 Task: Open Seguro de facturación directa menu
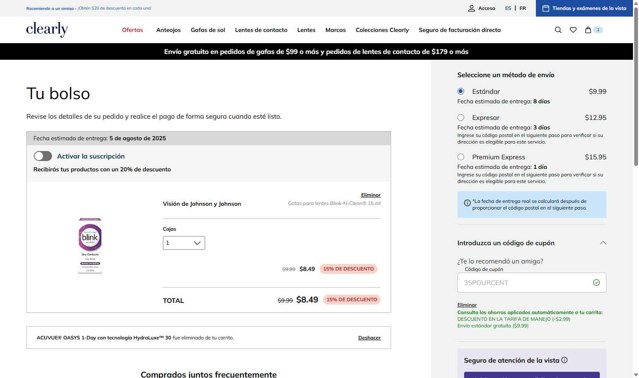coord(460,30)
